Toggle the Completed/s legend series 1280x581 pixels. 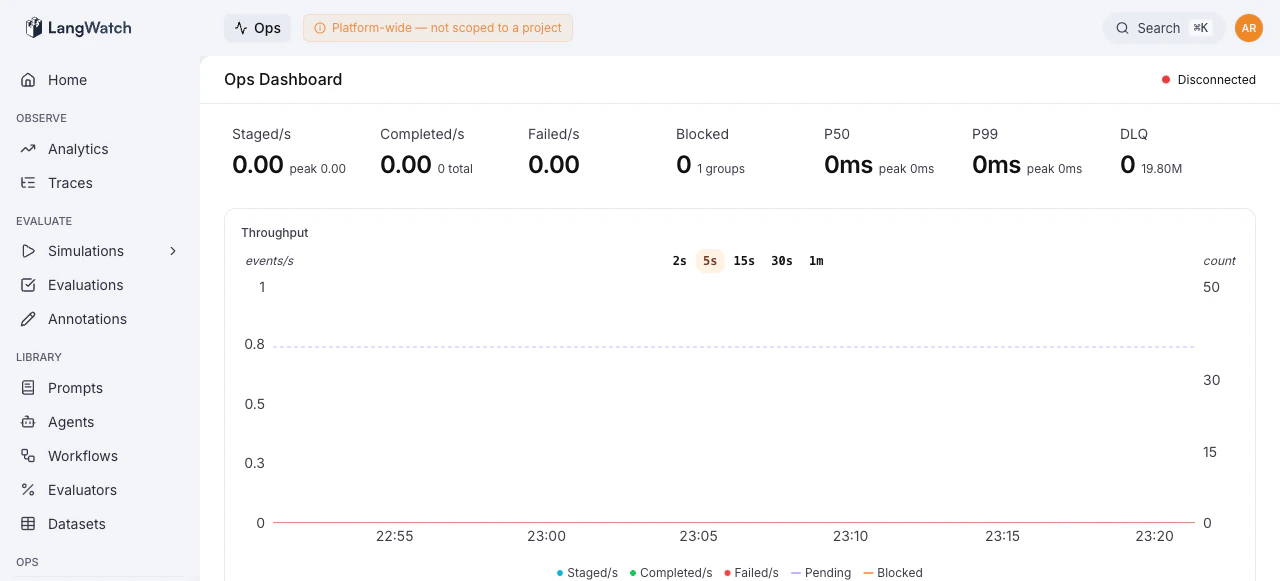pos(671,573)
